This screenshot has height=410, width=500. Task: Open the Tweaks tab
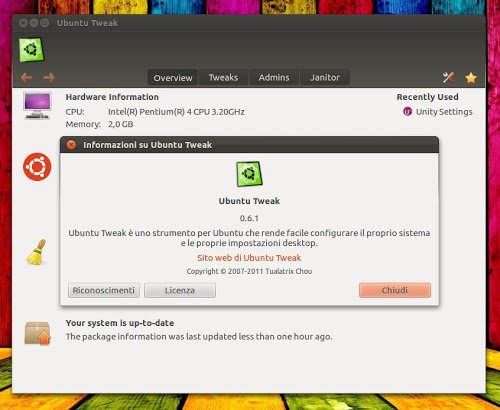(223, 78)
